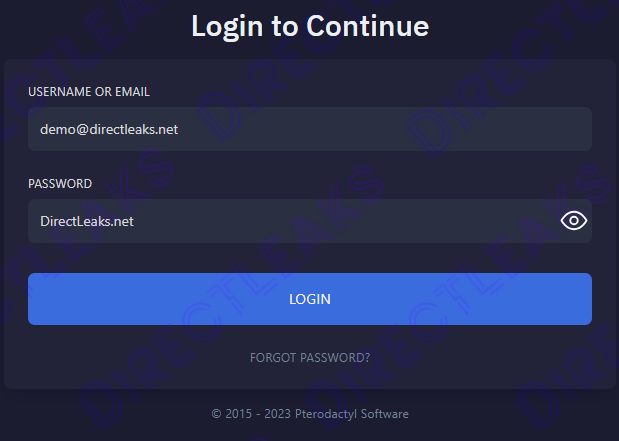Click the LOGIN button
Viewport: 619px width, 441px height.
click(x=310, y=299)
